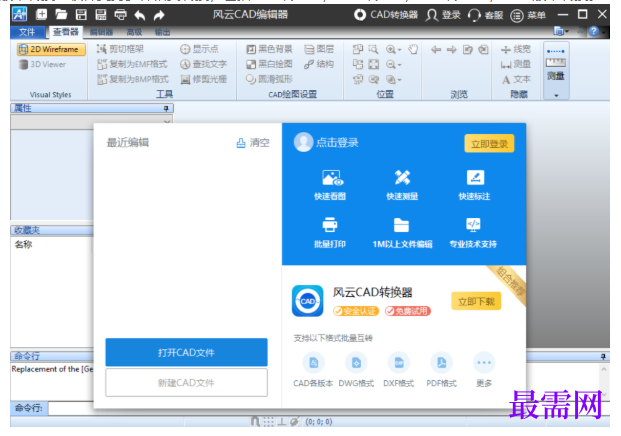The width and height of the screenshot is (621, 436).
Task: Click the print icon in title bar
Action: tap(120, 15)
